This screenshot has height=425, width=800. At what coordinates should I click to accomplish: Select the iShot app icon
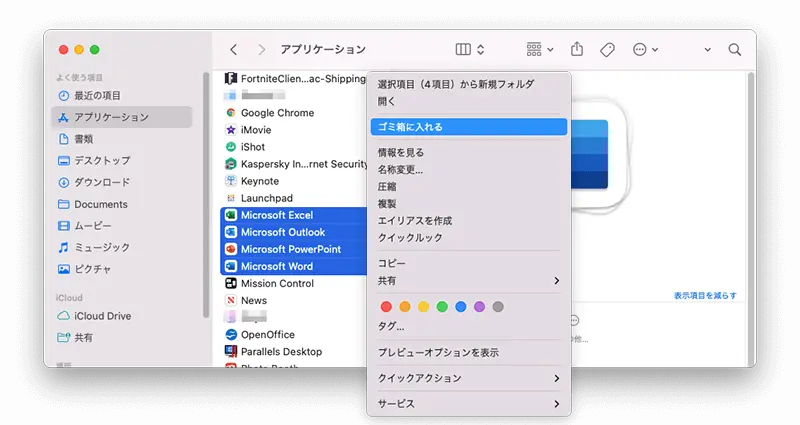(x=231, y=147)
